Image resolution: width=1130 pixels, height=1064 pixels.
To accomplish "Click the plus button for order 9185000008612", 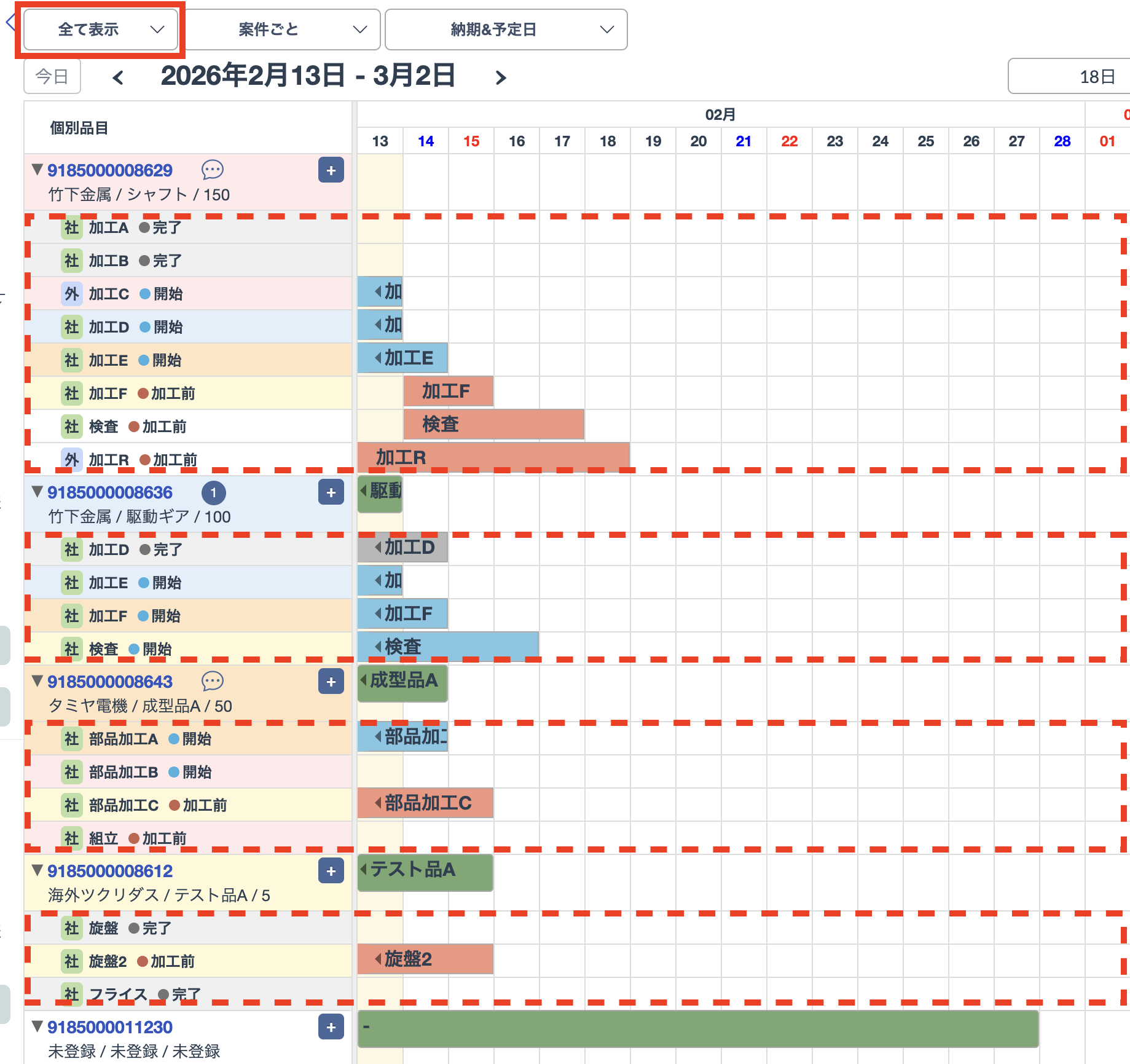I will (331, 871).
